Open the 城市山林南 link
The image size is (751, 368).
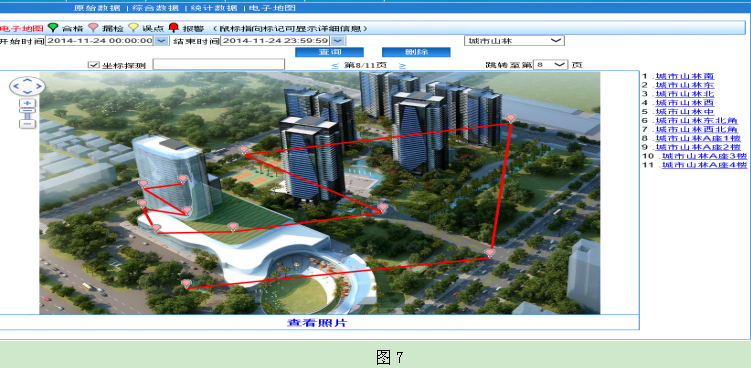684,76
